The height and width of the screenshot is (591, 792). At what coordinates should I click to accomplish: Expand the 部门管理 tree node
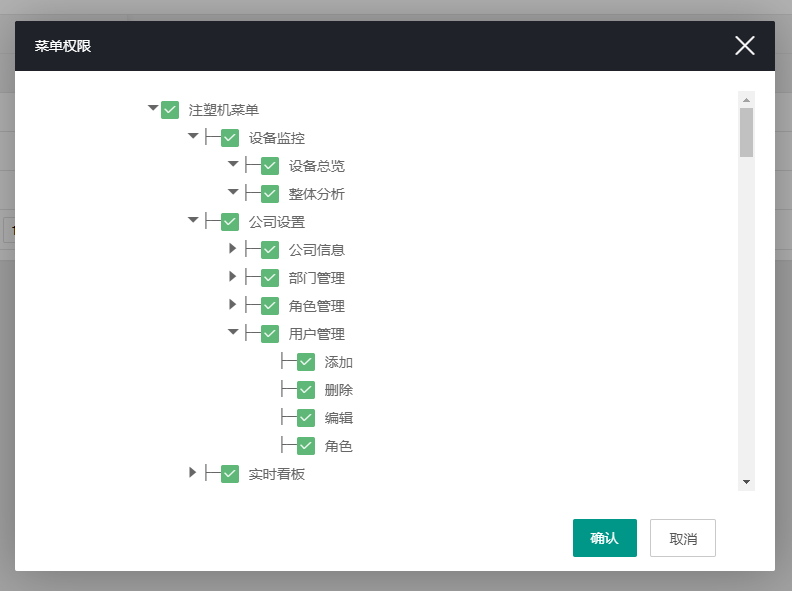tap(233, 276)
